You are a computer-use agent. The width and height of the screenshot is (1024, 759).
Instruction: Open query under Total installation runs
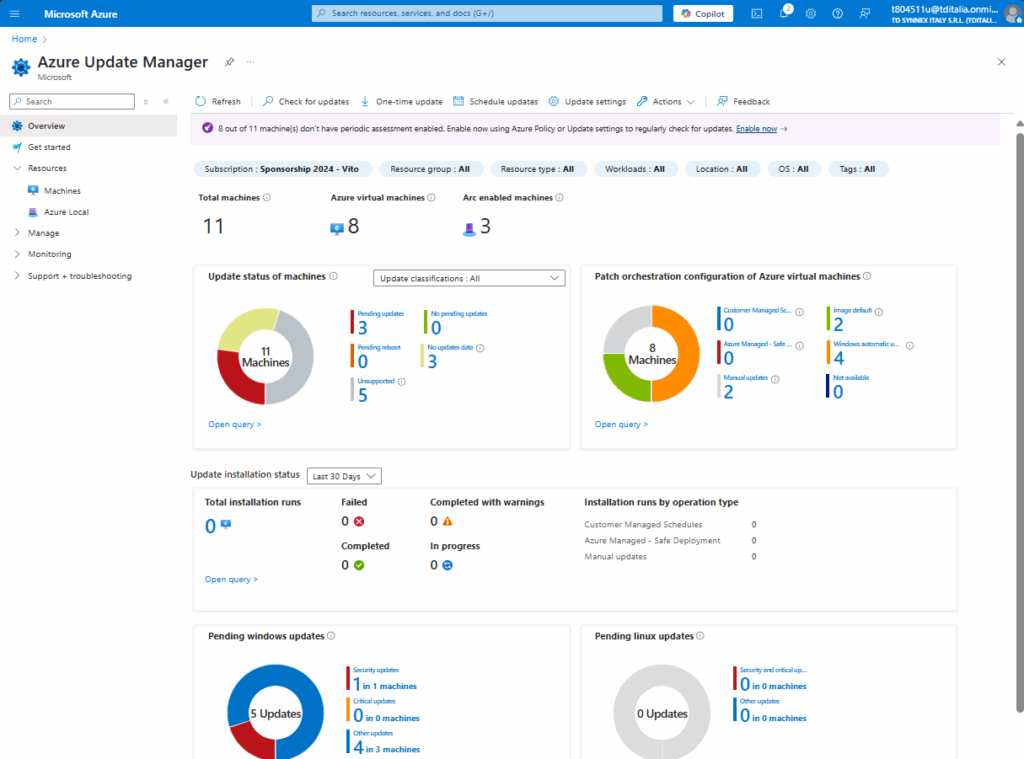click(231, 579)
